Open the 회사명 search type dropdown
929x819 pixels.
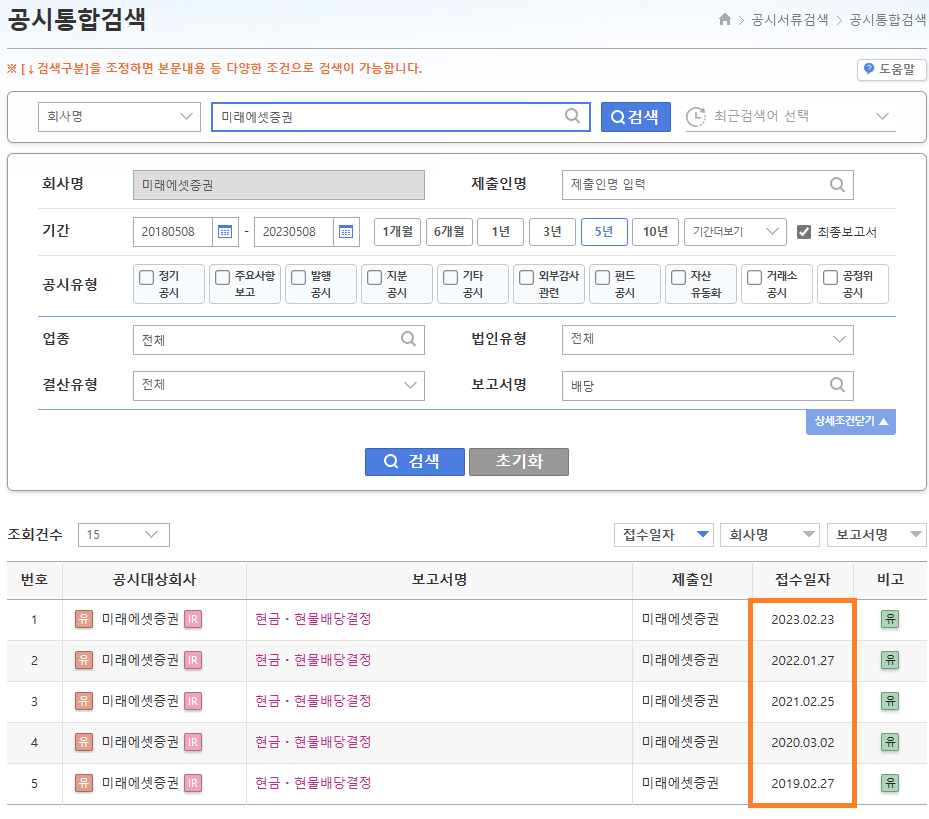[x=119, y=117]
